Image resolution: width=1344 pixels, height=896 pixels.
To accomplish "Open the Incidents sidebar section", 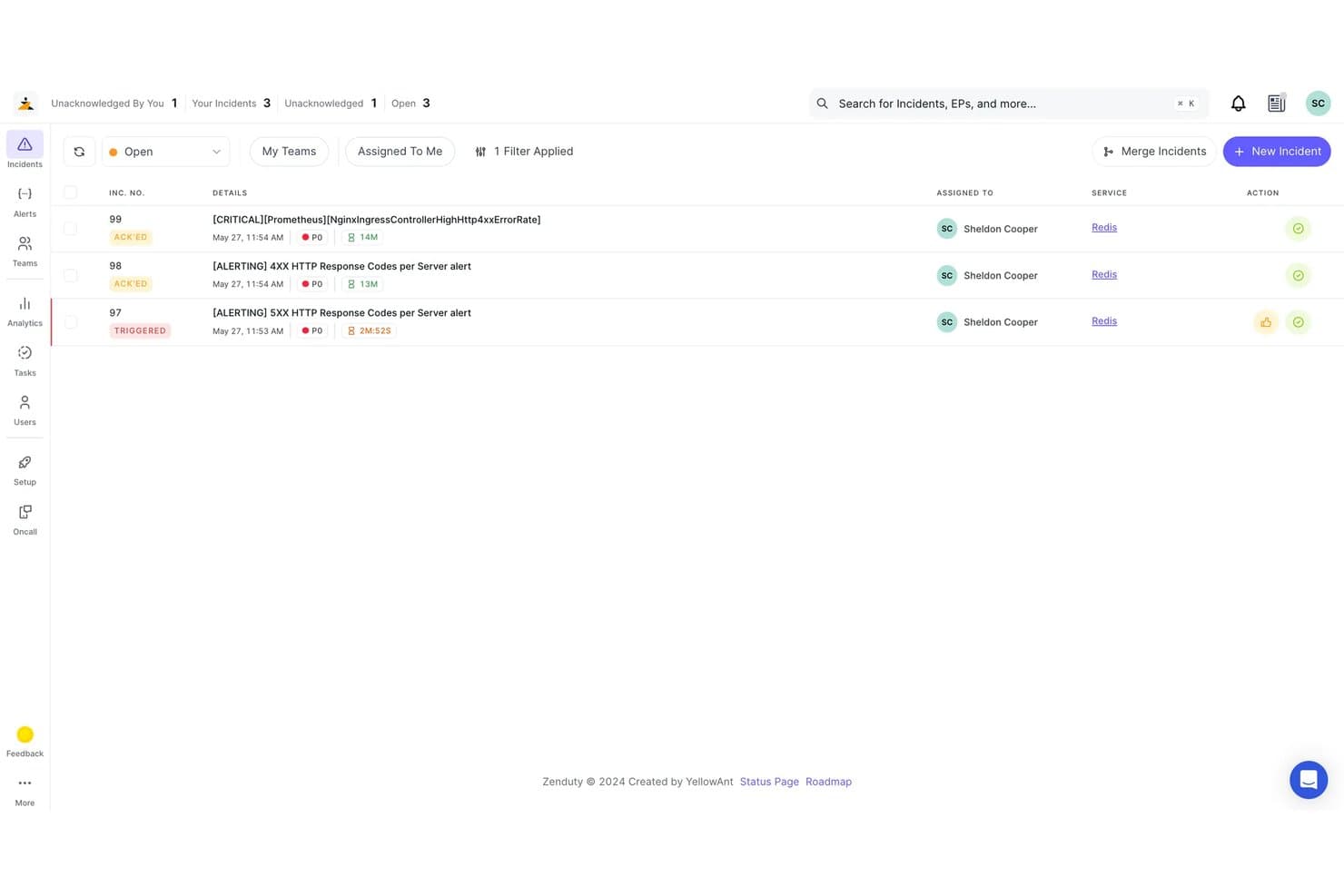I will tap(25, 150).
